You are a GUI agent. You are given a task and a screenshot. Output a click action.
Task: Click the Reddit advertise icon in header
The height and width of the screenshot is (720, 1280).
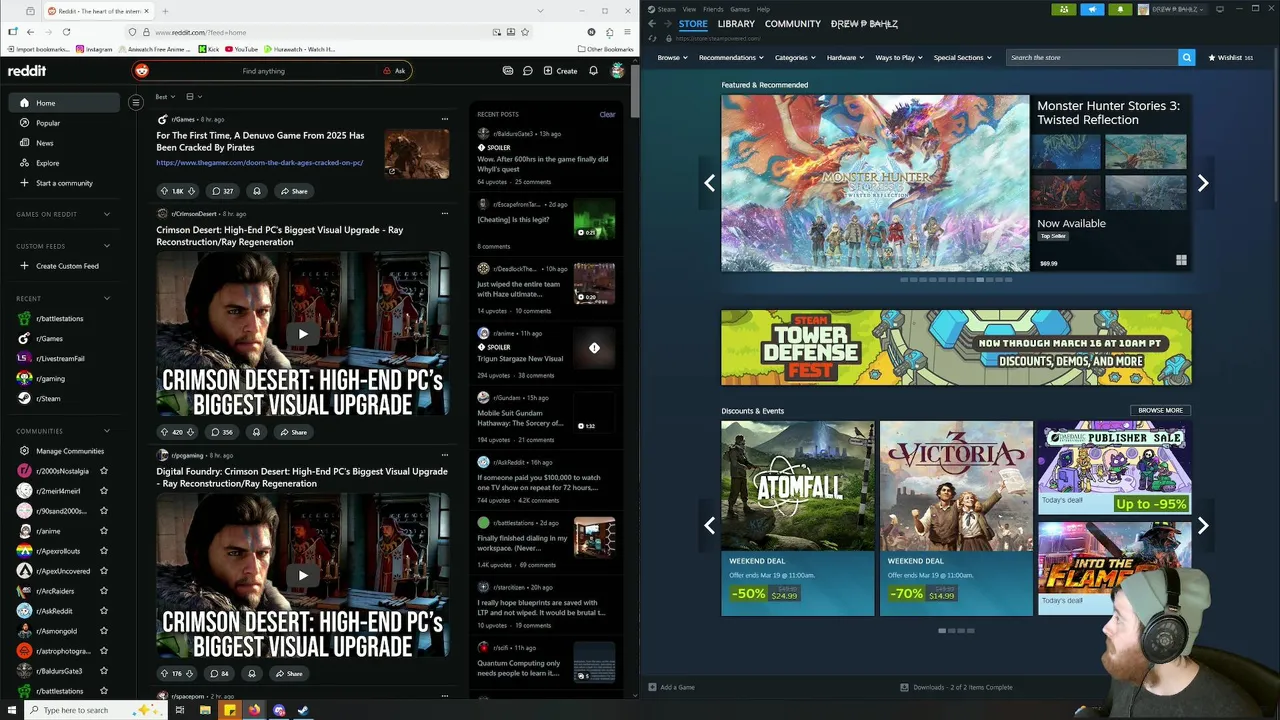[508, 71]
